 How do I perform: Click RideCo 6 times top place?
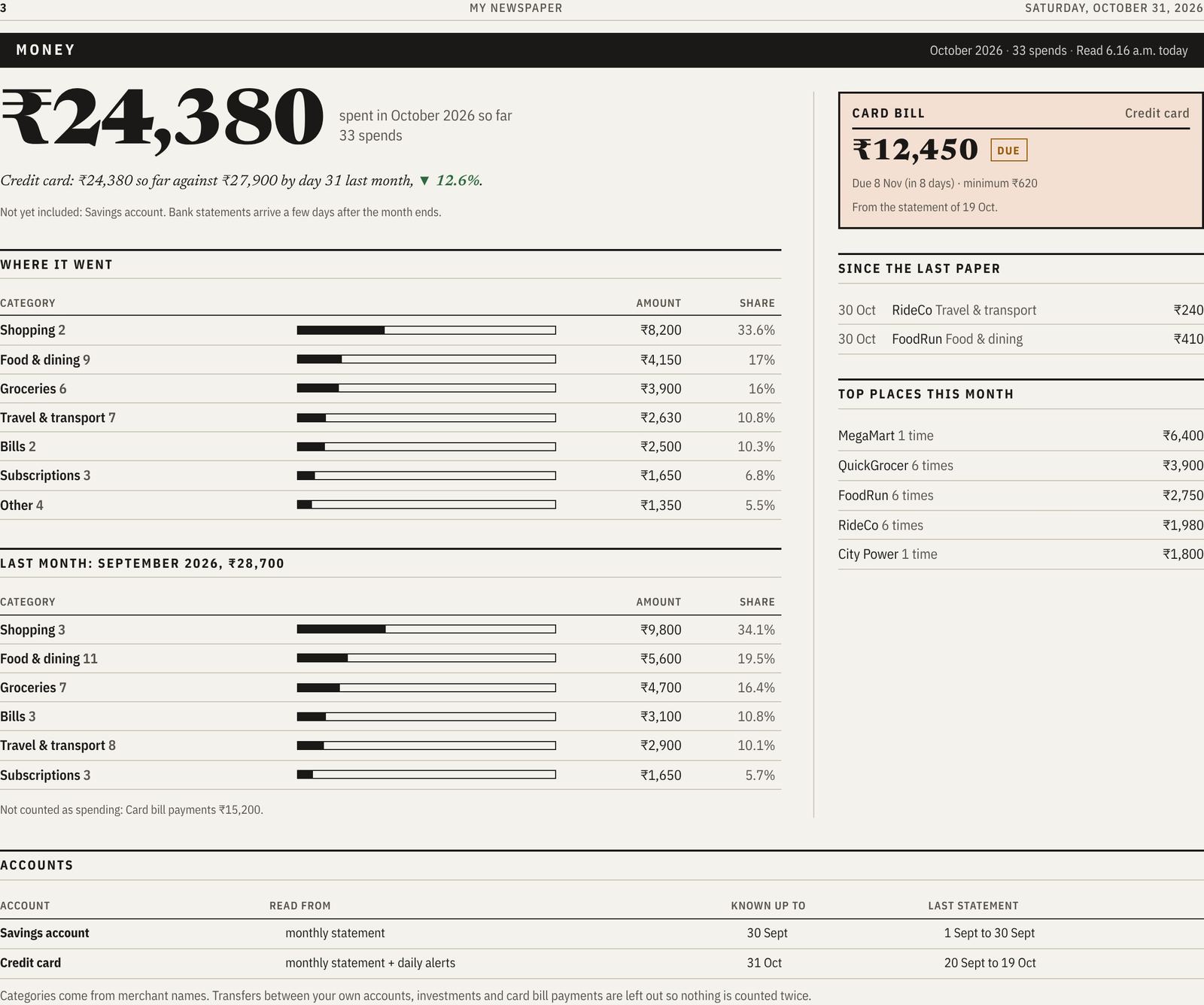click(1021, 525)
